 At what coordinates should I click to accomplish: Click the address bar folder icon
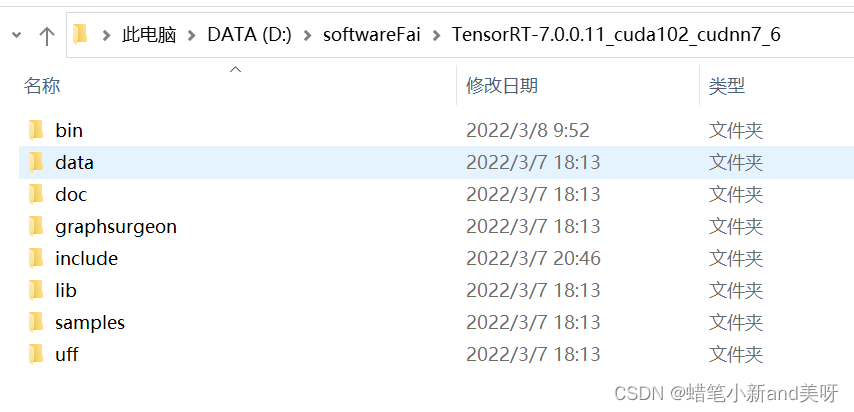(x=80, y=34)
